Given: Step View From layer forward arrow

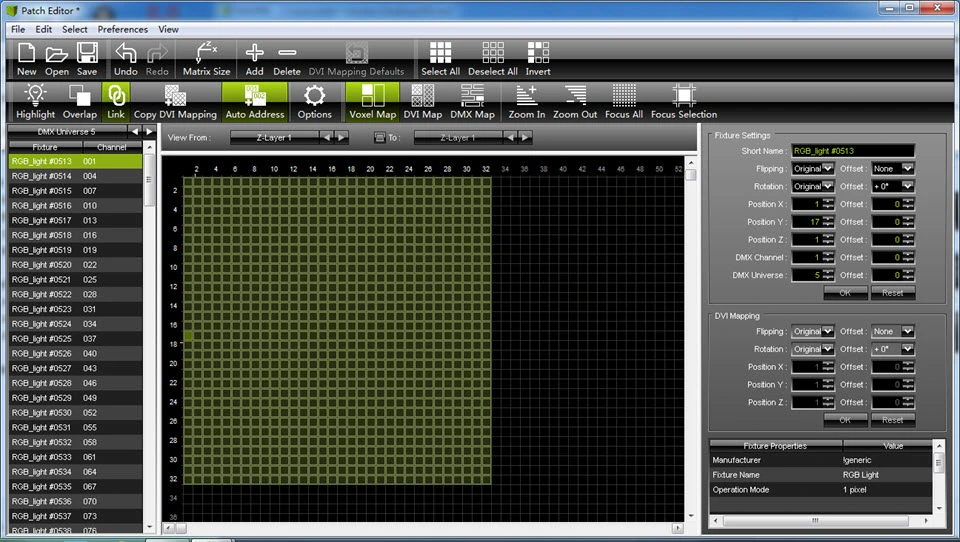Looking at the screenshot, I should pyautogui.click(x=342, y=138).
